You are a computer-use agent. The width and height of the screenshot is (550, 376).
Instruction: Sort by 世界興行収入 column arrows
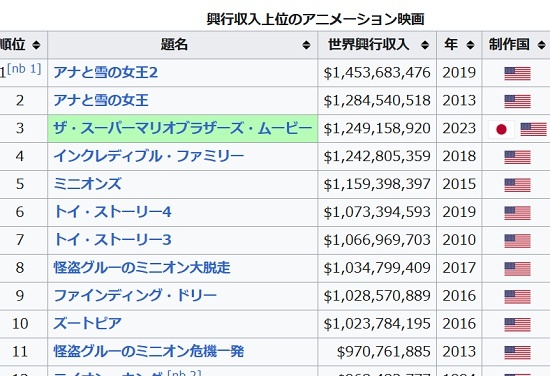click(425, 45)
